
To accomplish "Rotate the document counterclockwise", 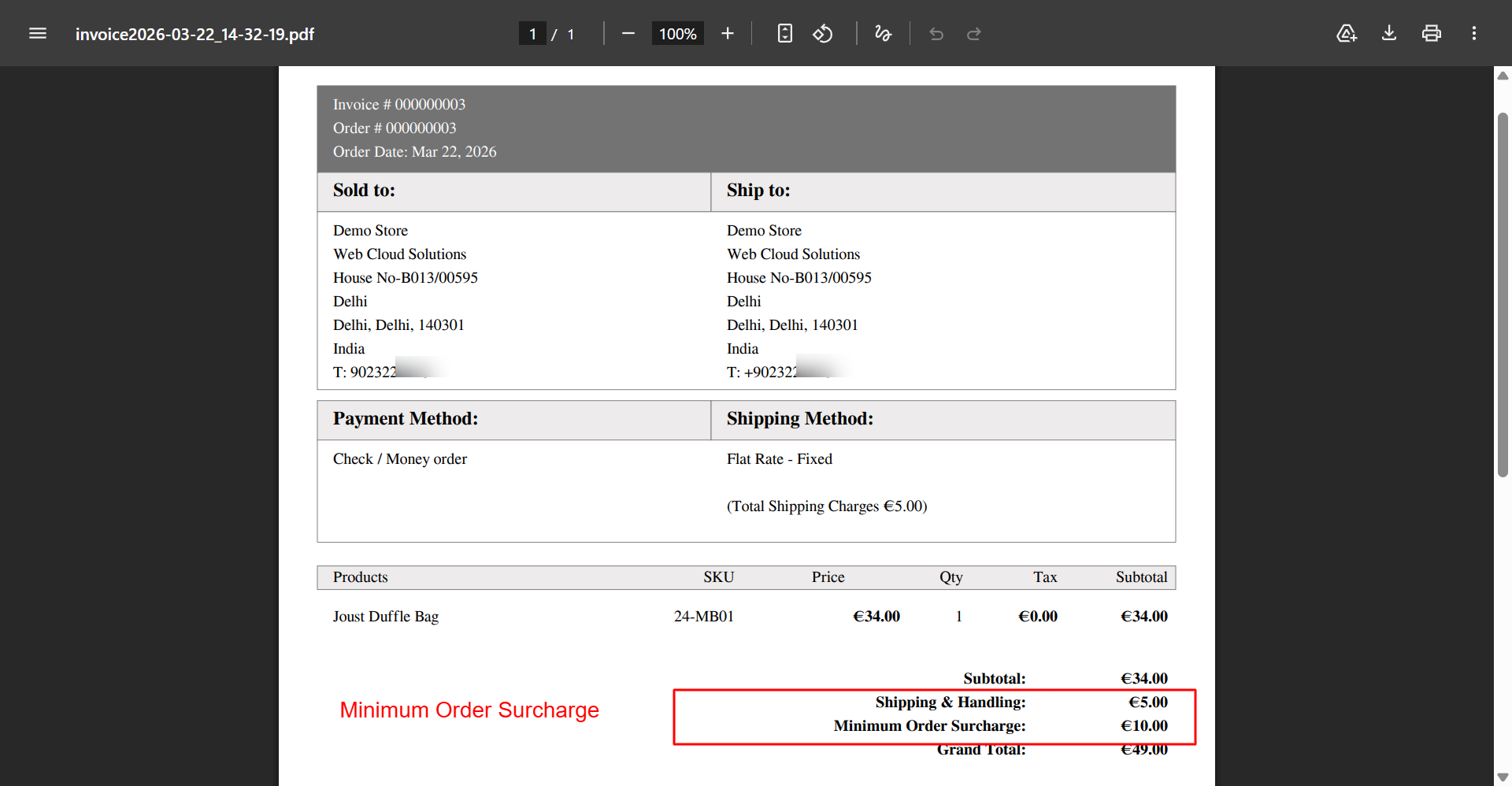I will 823,33.
